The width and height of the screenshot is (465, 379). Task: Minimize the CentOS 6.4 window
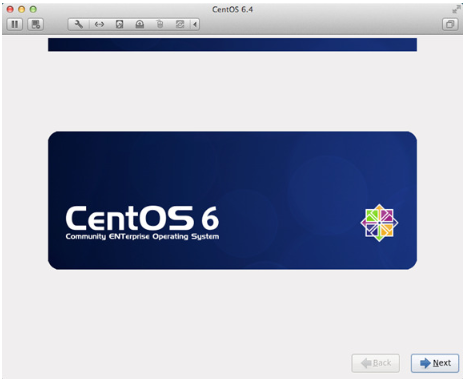coord(22,9)
